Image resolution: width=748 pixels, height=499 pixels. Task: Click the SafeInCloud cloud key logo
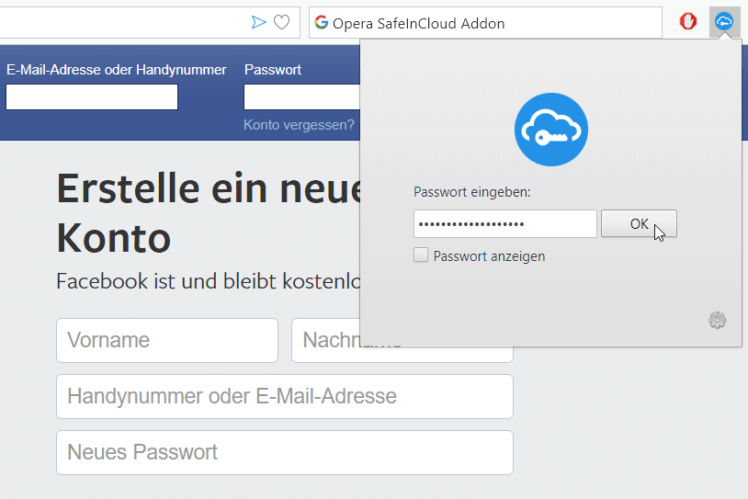pyautogui.click(x=551, y=129)
